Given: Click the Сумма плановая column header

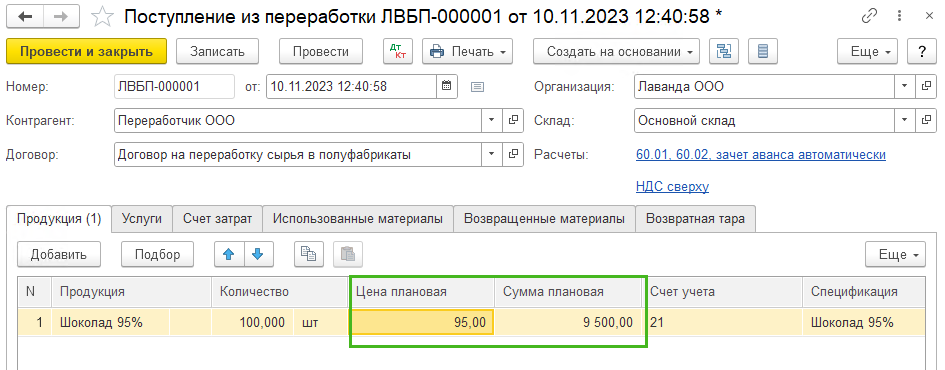Looking at the screenshot, I should [x=568, y=292].
